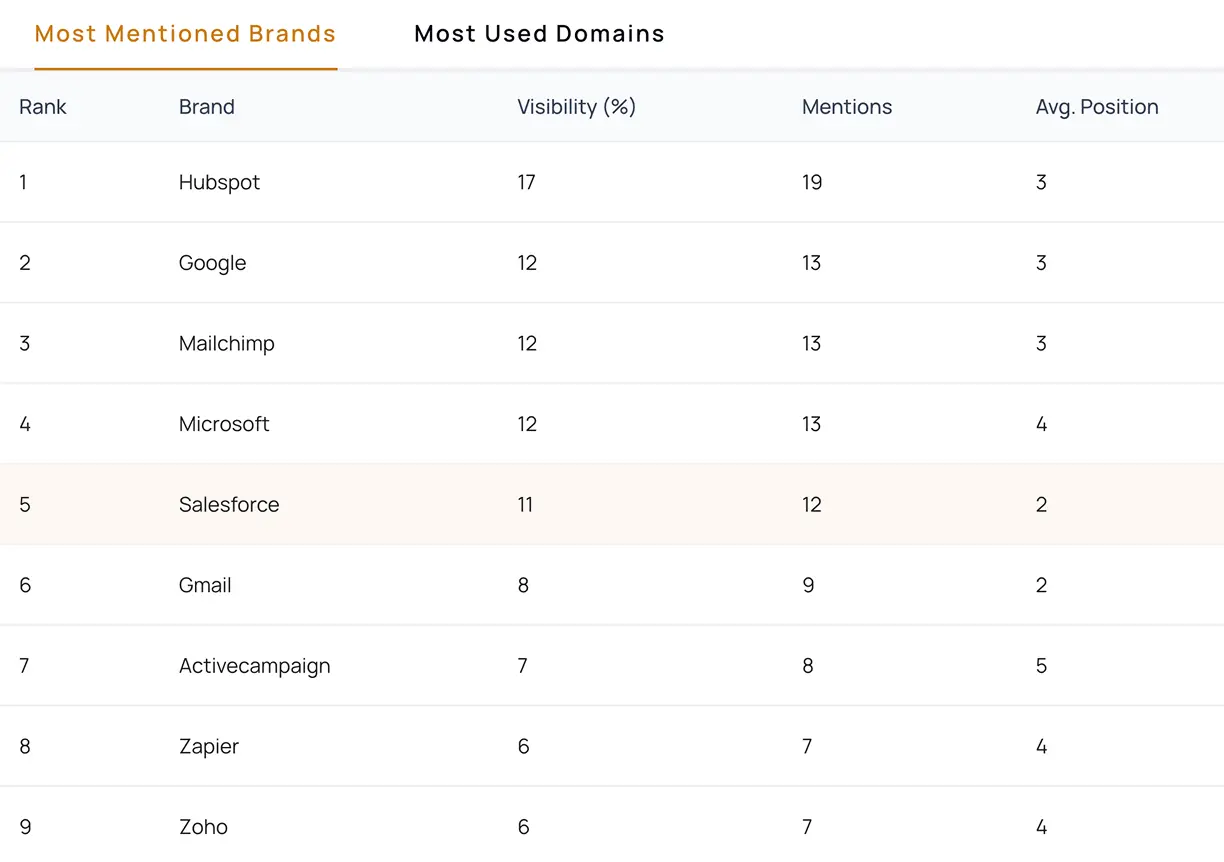Click Gmail's mentions value 9
Image resolution: width=1224 pixels, height=862 pixels.
coord(808,585)
